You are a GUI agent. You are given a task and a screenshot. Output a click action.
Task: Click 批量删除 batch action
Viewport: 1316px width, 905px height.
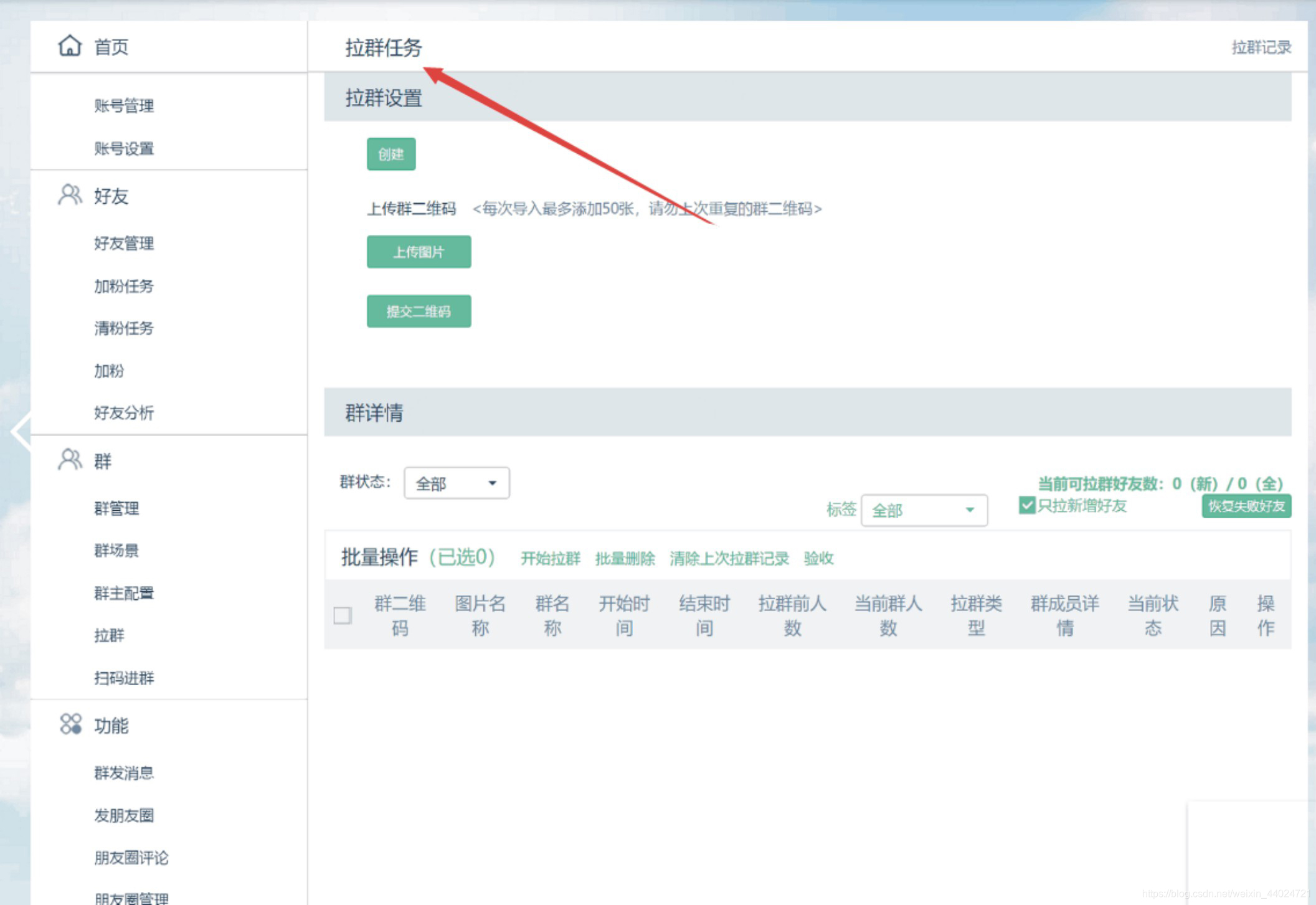point(625,558)
